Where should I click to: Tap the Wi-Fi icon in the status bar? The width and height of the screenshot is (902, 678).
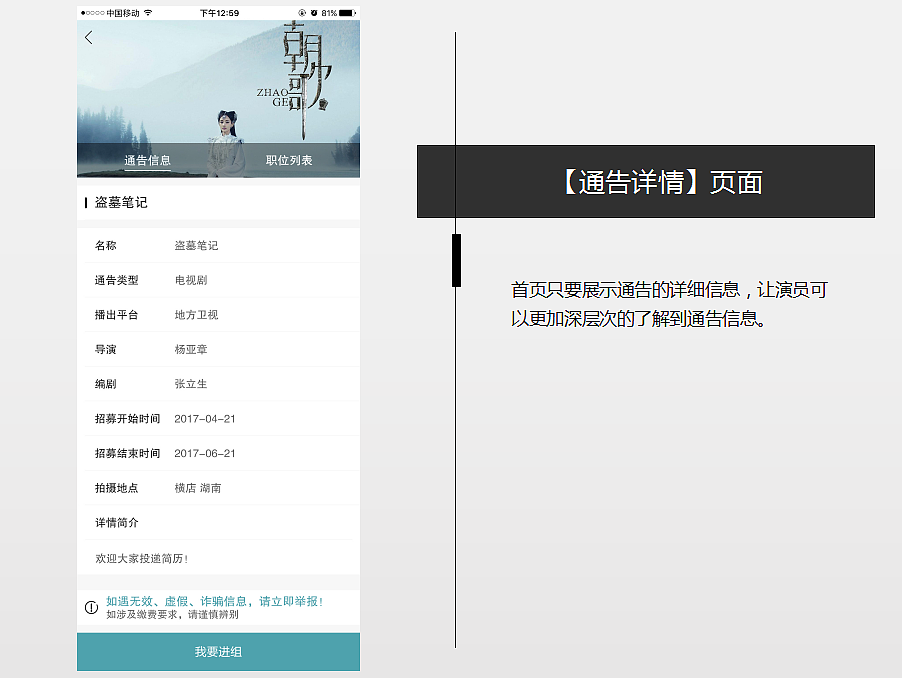148,13
